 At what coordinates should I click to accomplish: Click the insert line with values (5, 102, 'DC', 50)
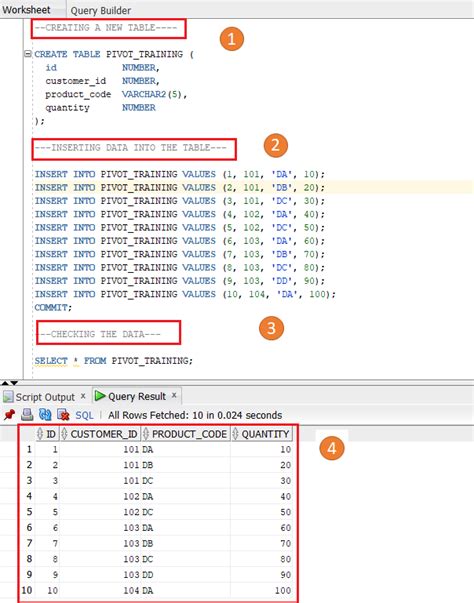tap(180, 227)
